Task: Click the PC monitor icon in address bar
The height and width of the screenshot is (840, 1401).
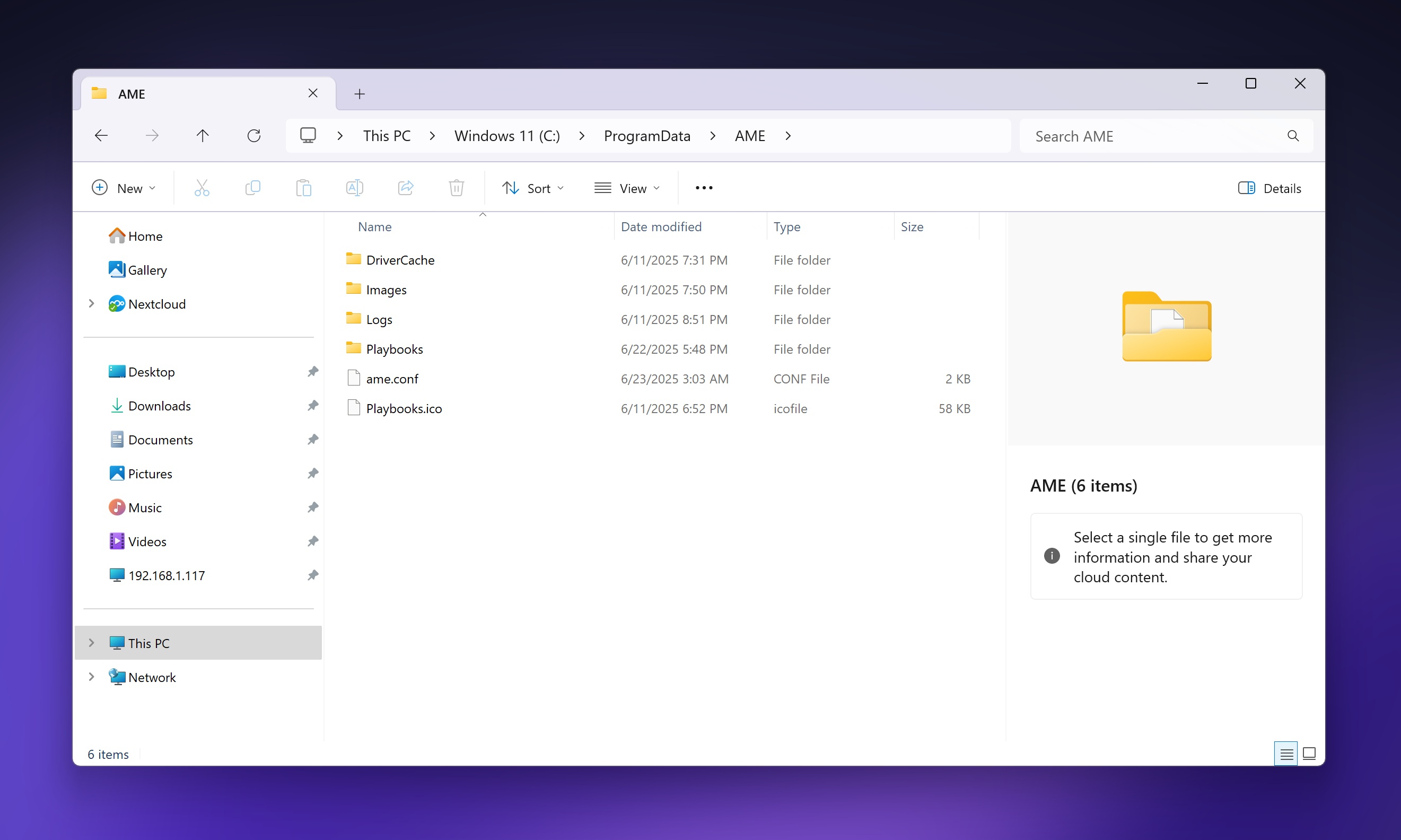Action: click(x=308, y=136)
